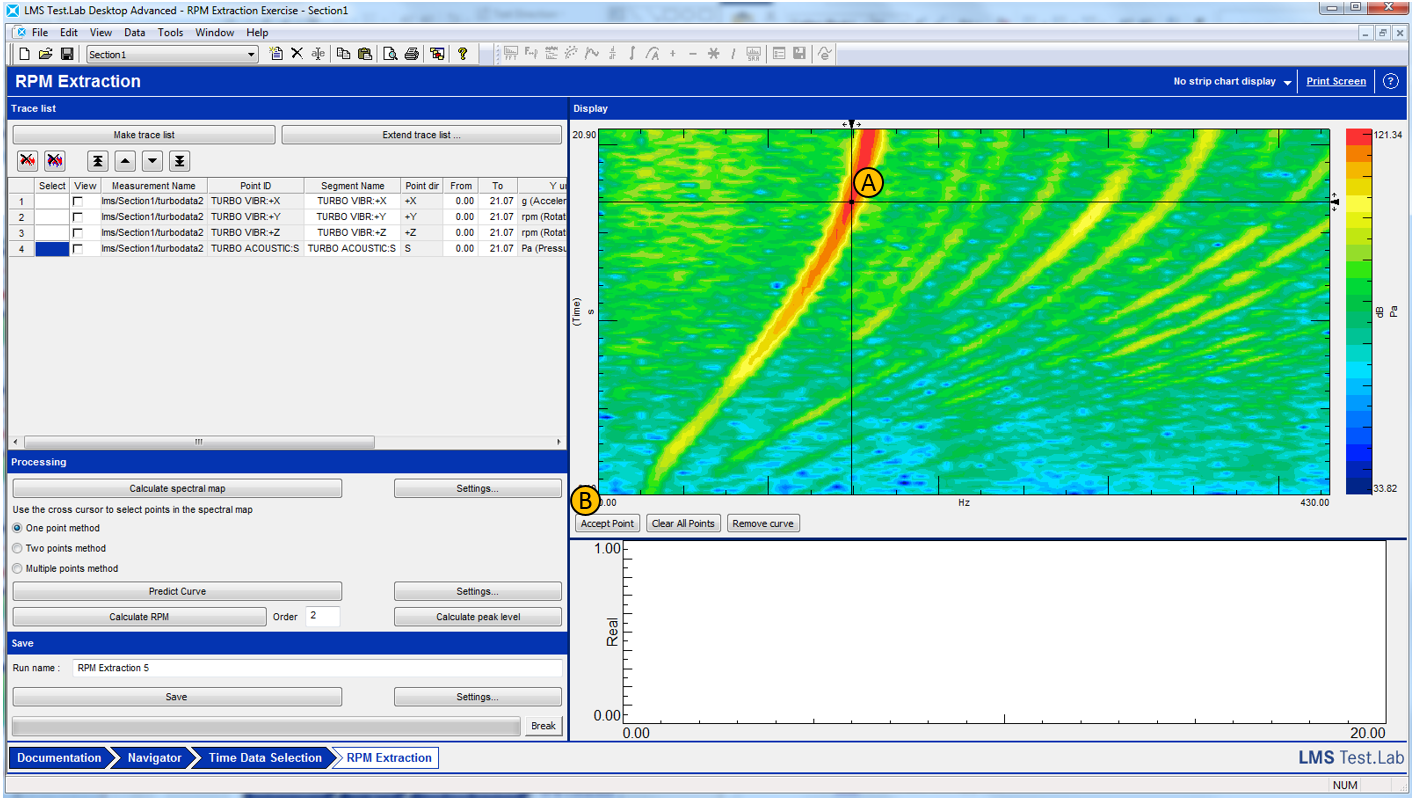Check View box for TURBO ACOUSTIC:S row
Image resolution: width=1414 pixels, height=799 pixels.
78,249
